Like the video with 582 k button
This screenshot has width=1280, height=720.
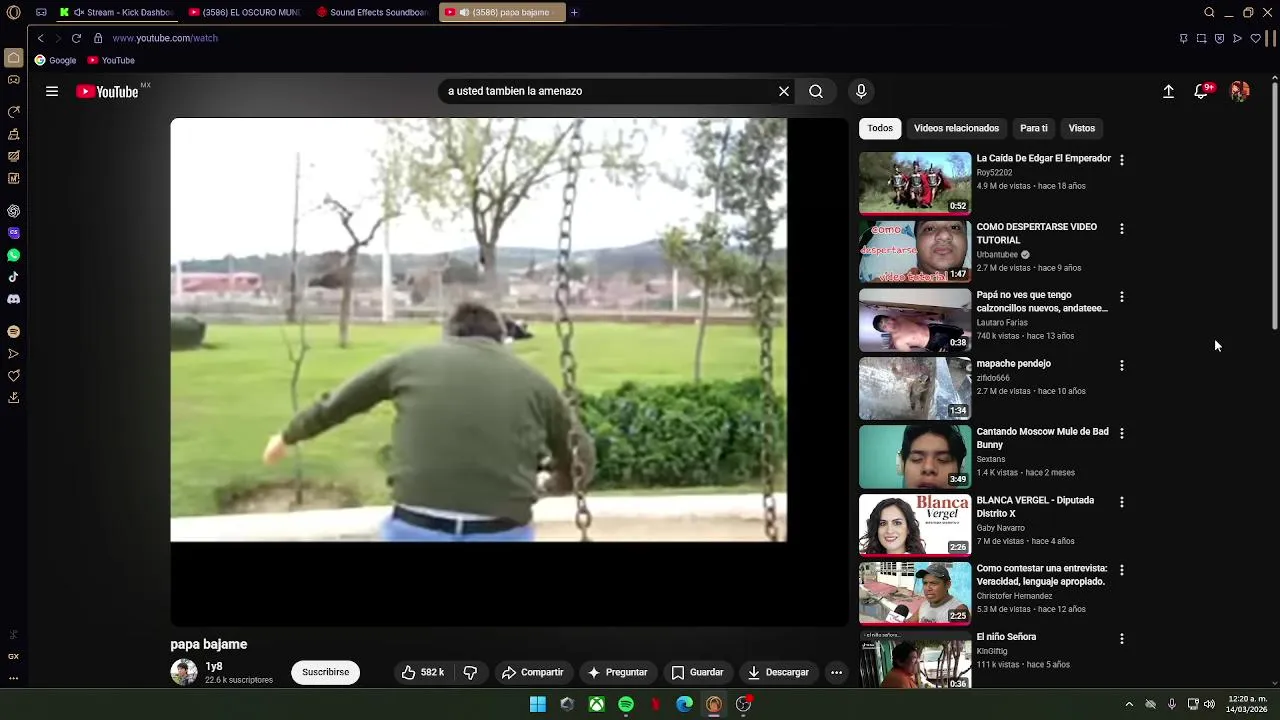pyautogui.click(x=422, y=672)
